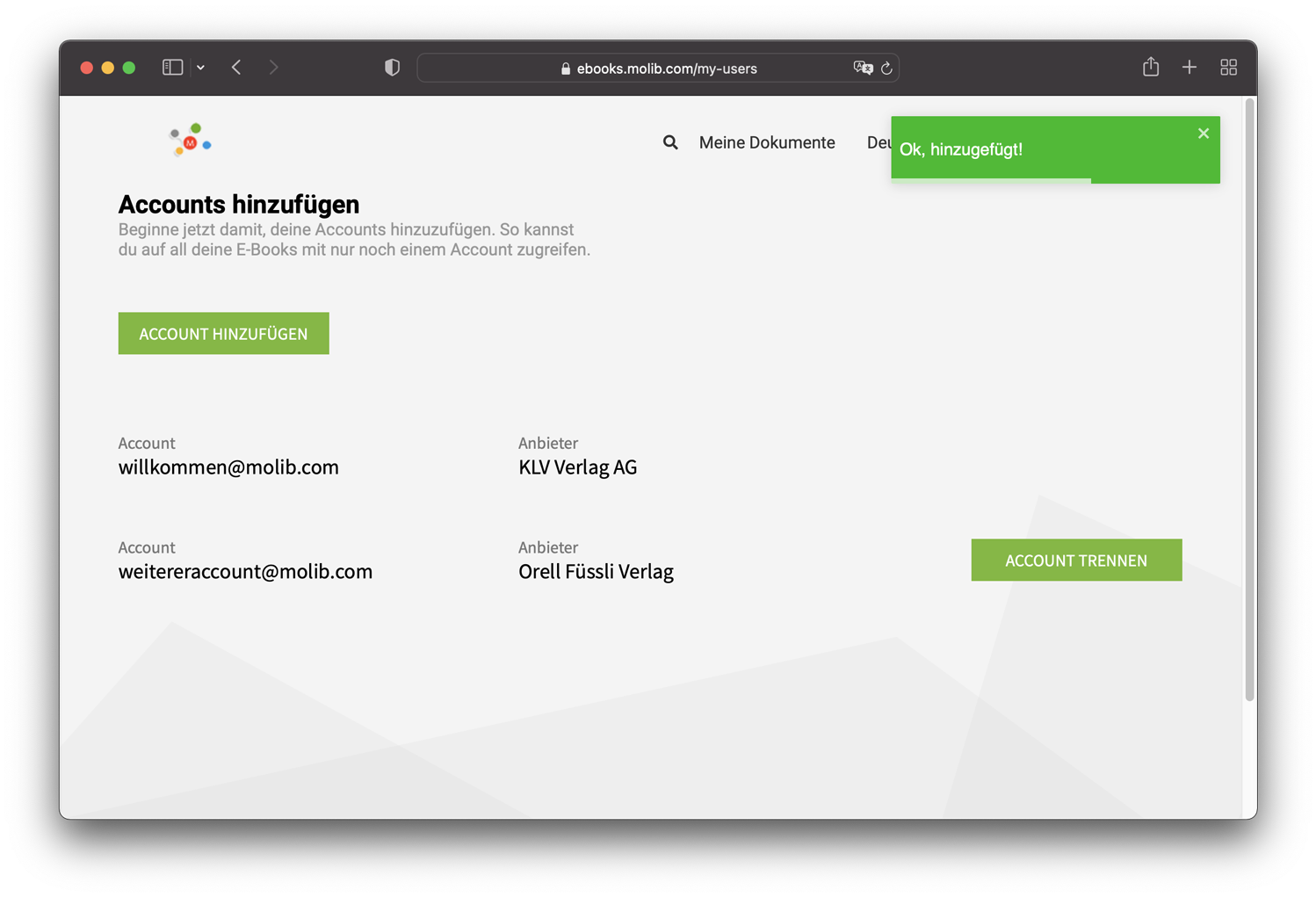Dismiss the 'Ok, hinzugefügt!' notification
The width and height of the screenshot is (1316, 897).
(x=1204, y=134)
